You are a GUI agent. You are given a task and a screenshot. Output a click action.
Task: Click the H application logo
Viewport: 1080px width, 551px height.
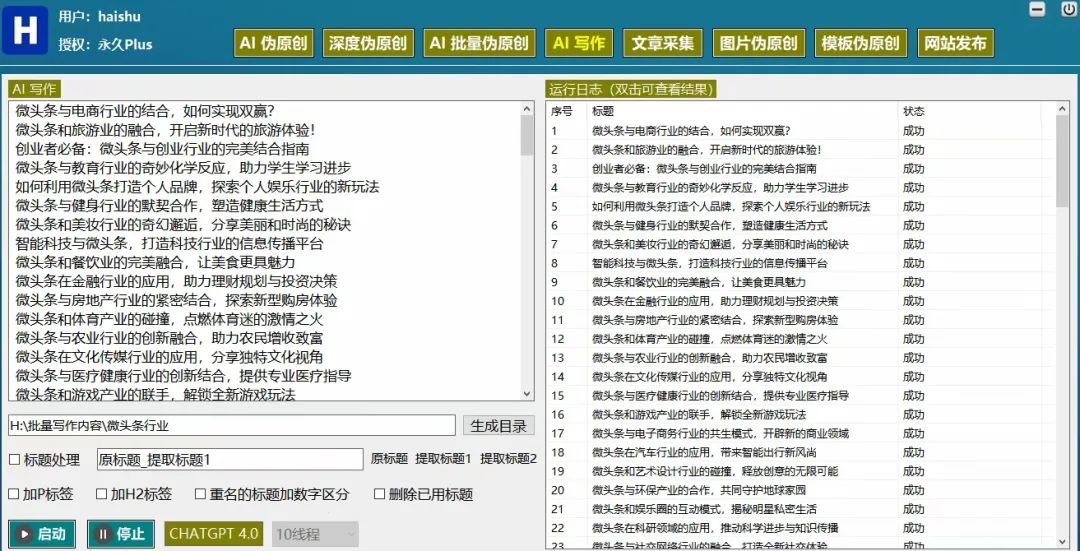(x=25, y=31)
